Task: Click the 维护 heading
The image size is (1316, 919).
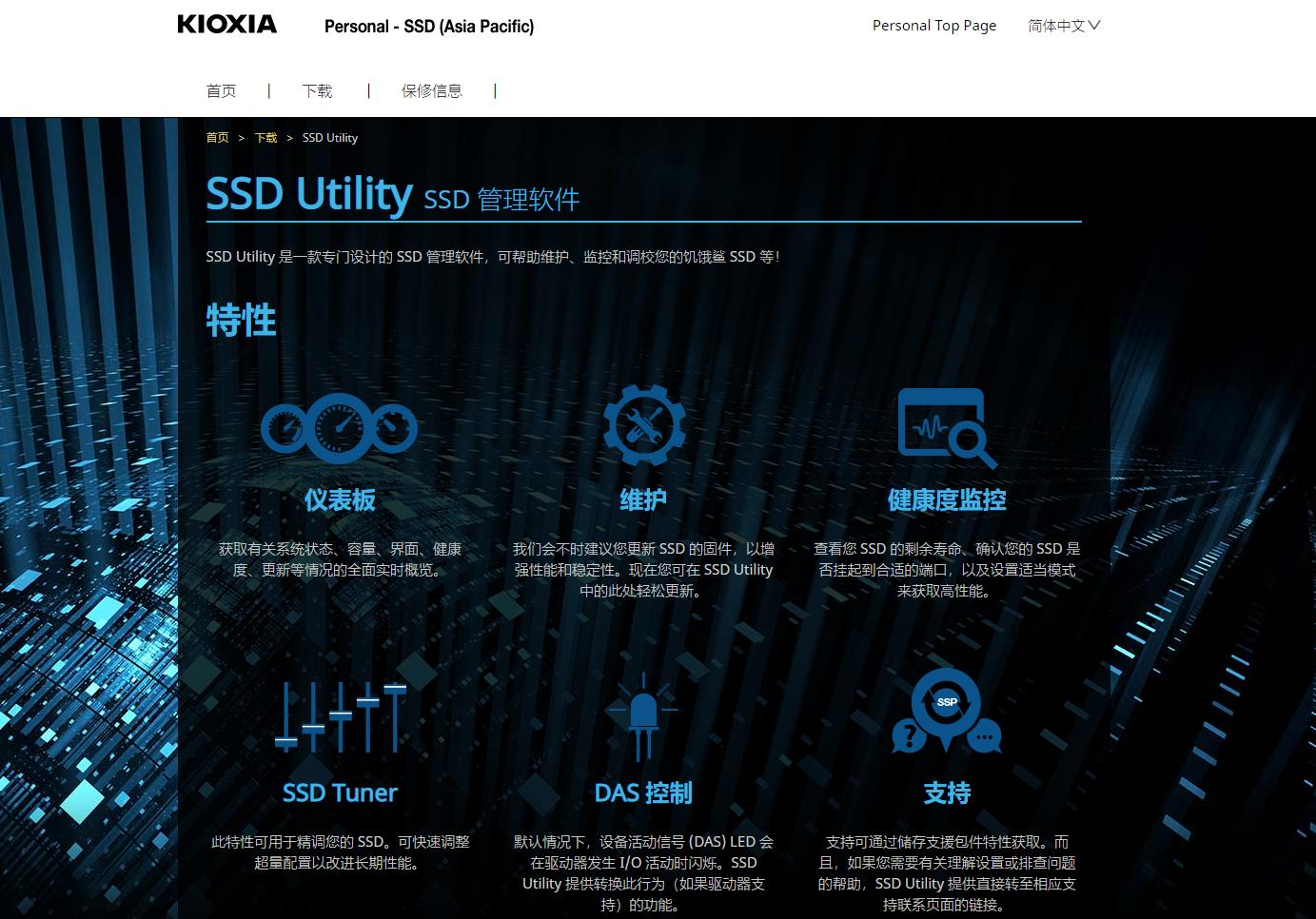Action: [643, 500]
